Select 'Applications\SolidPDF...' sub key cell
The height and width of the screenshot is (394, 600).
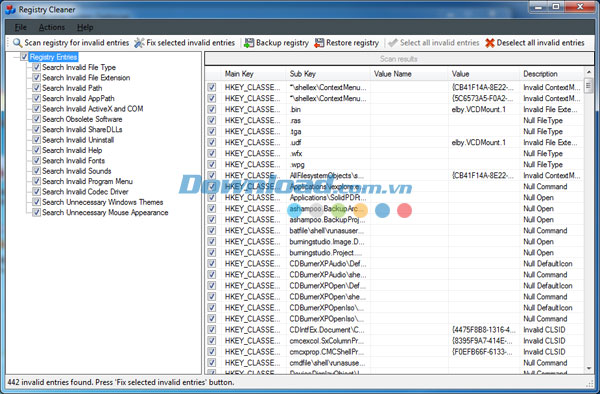[328, 198]
